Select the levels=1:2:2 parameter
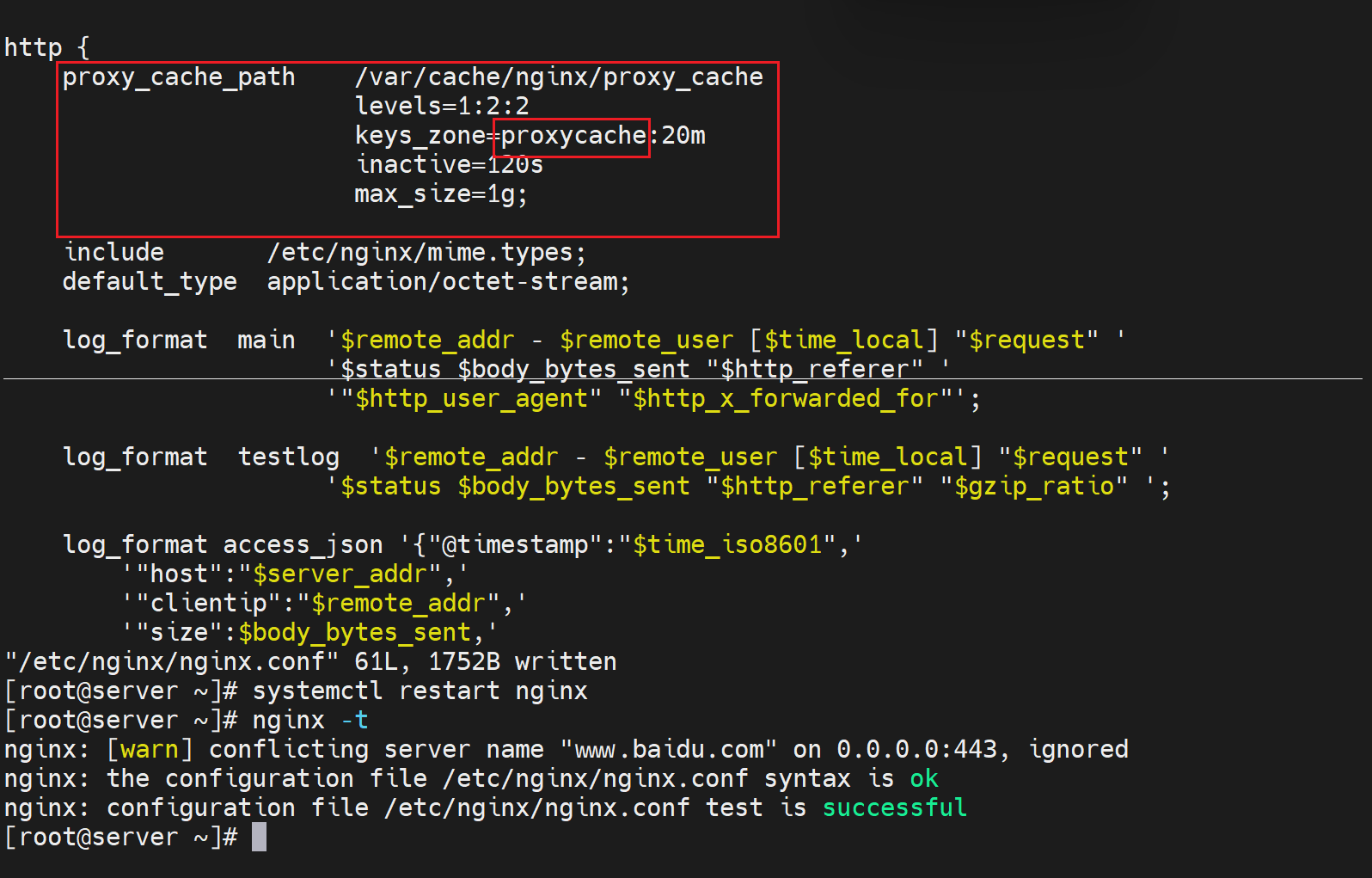Screen dimensions: 1372x878 442,107
